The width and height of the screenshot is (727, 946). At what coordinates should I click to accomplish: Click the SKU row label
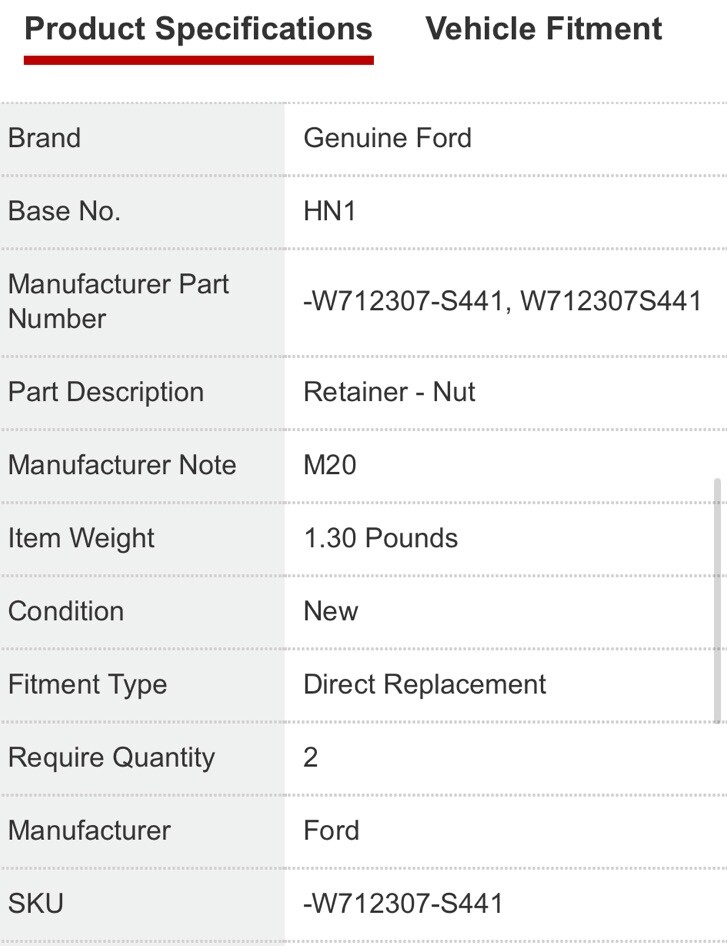tap(36, 903)
